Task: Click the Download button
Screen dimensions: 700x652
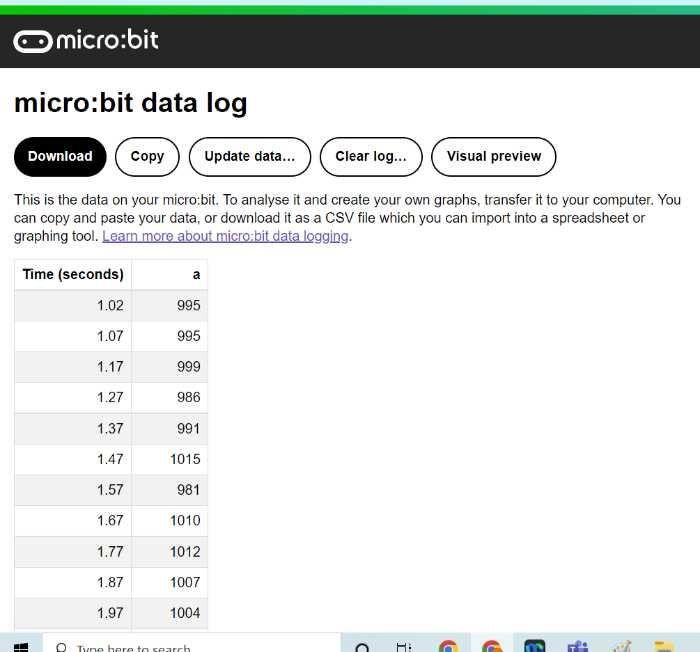Action: [60, 156]
